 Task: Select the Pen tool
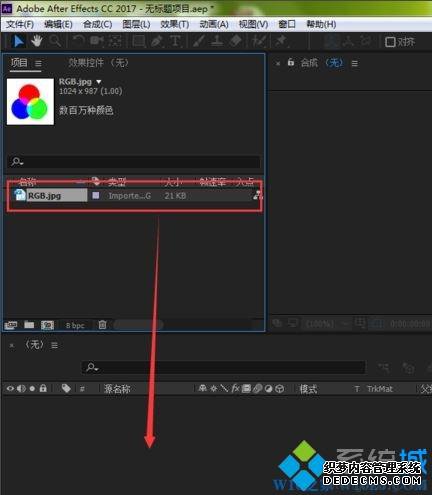point(157,41)
